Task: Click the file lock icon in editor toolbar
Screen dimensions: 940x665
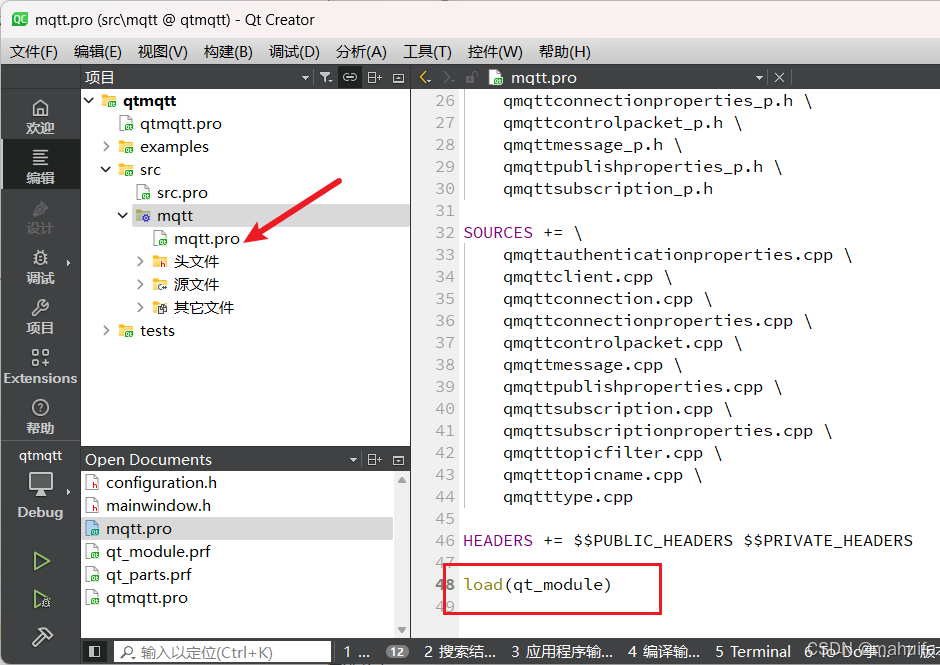Action: [472, 77]
